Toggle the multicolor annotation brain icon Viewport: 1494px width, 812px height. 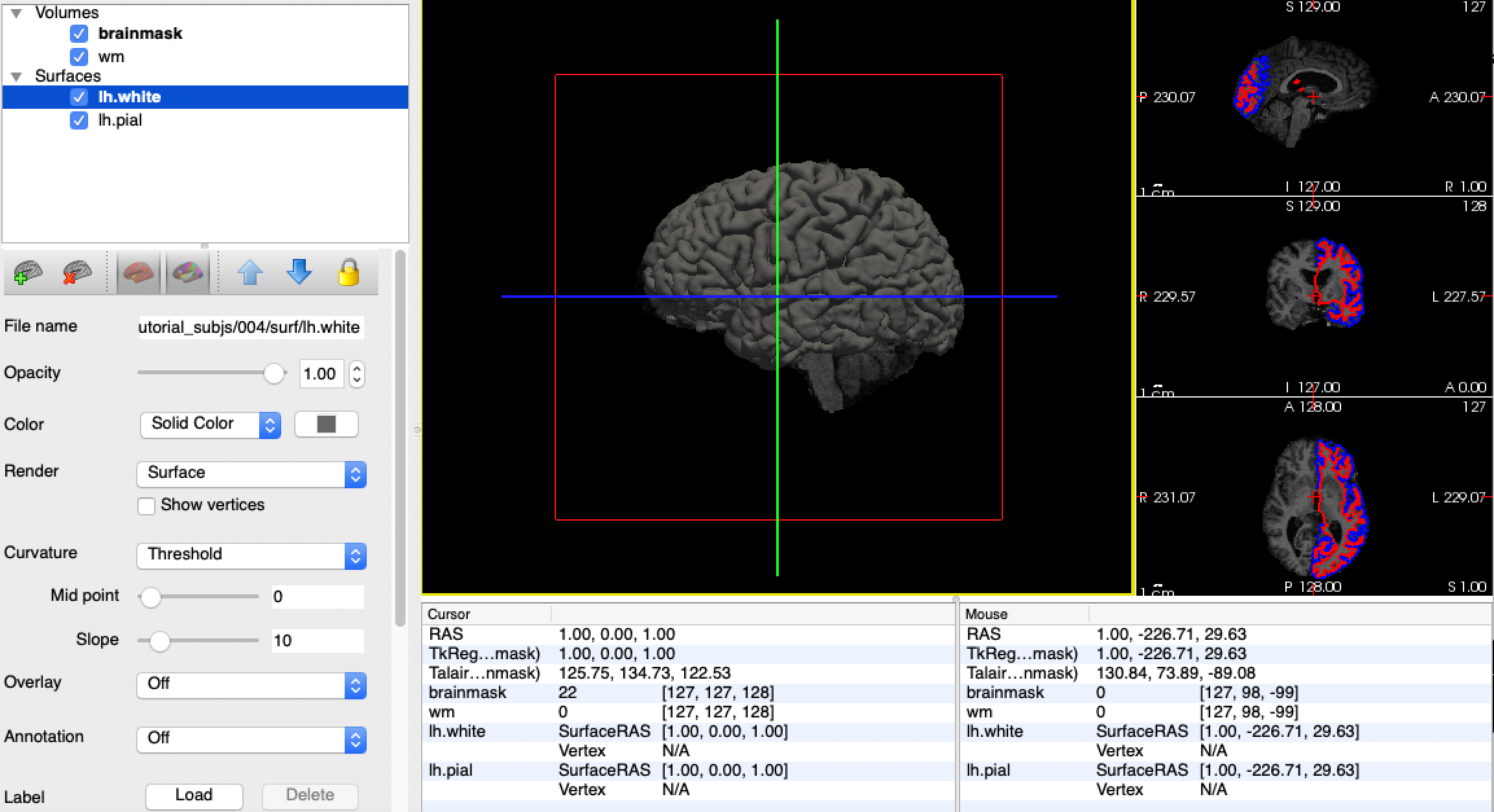188,273
